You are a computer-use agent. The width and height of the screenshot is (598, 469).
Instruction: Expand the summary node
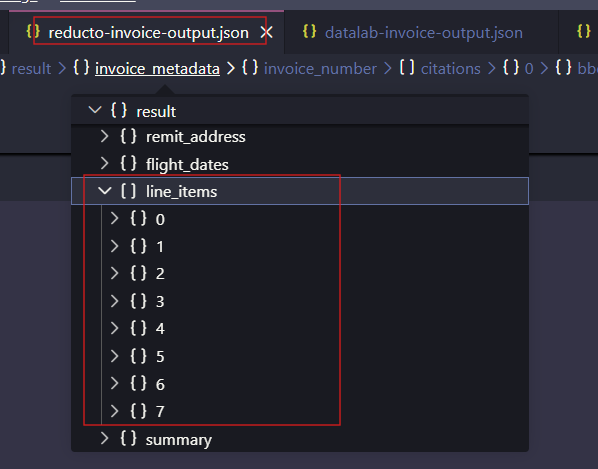(104, 438)
